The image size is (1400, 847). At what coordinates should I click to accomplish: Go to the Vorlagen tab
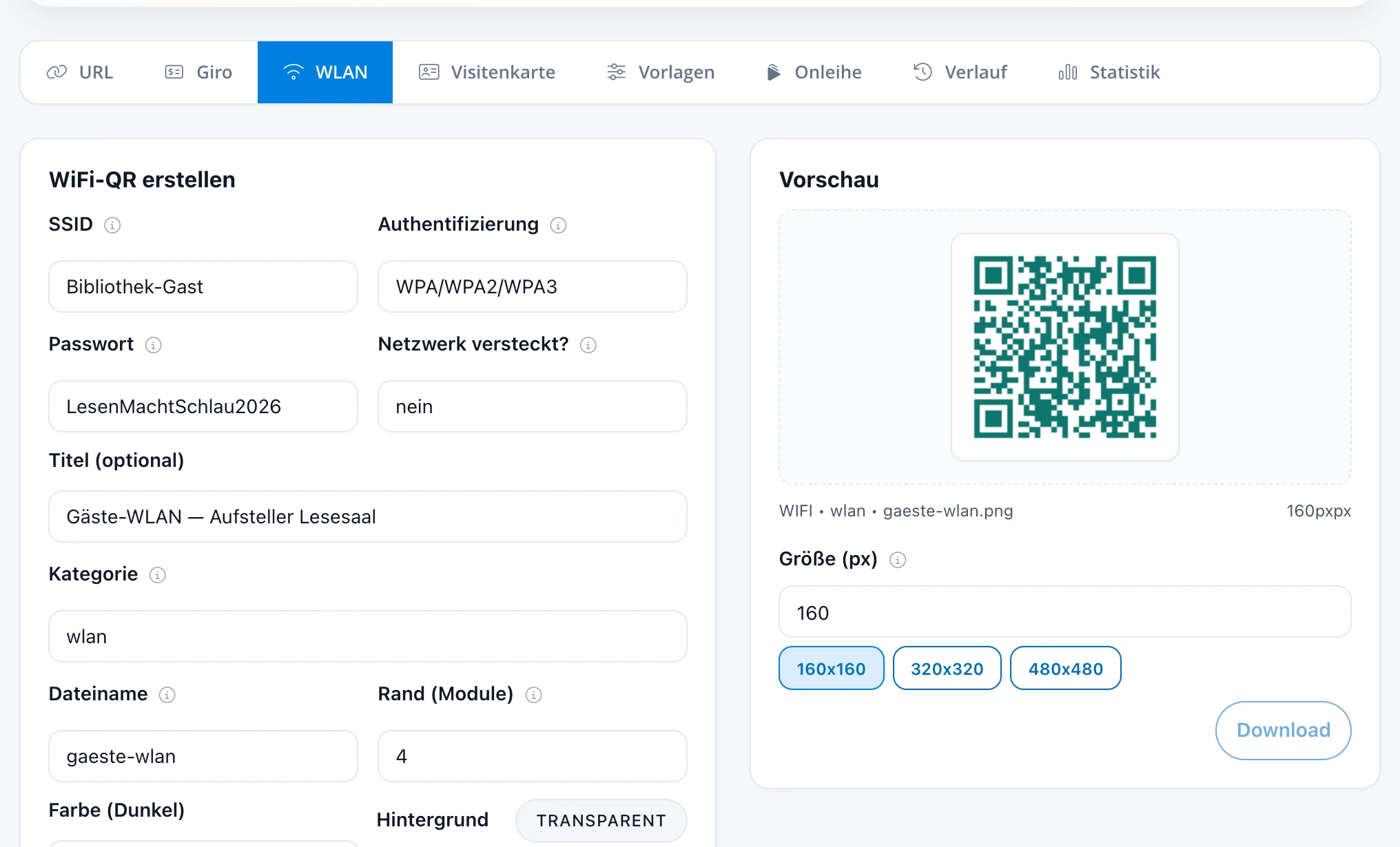click(x=661, y=72)
